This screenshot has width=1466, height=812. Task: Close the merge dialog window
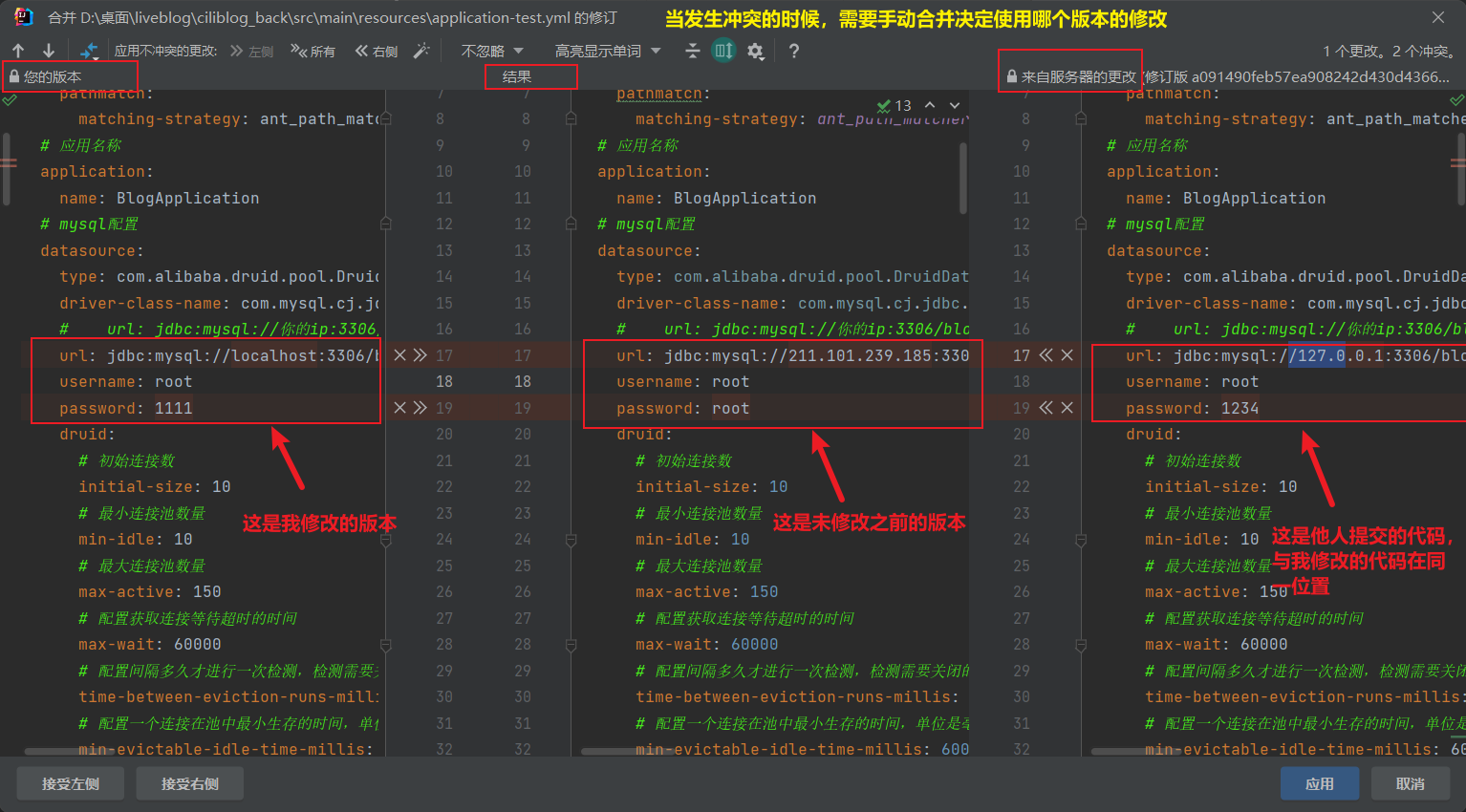pyautogui.click(x=1438, y=17)
